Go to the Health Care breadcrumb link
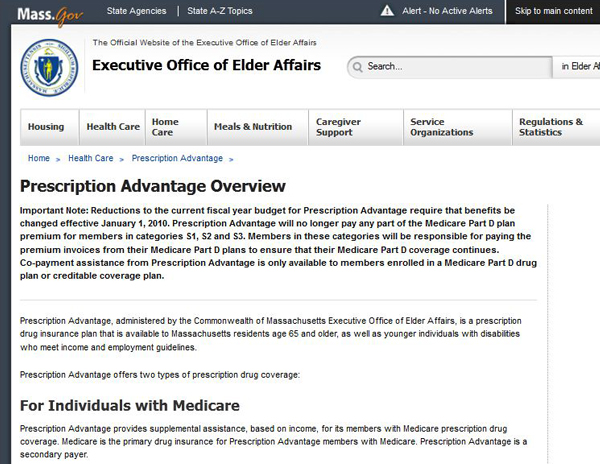600x464 pixels. coord(91,158)
